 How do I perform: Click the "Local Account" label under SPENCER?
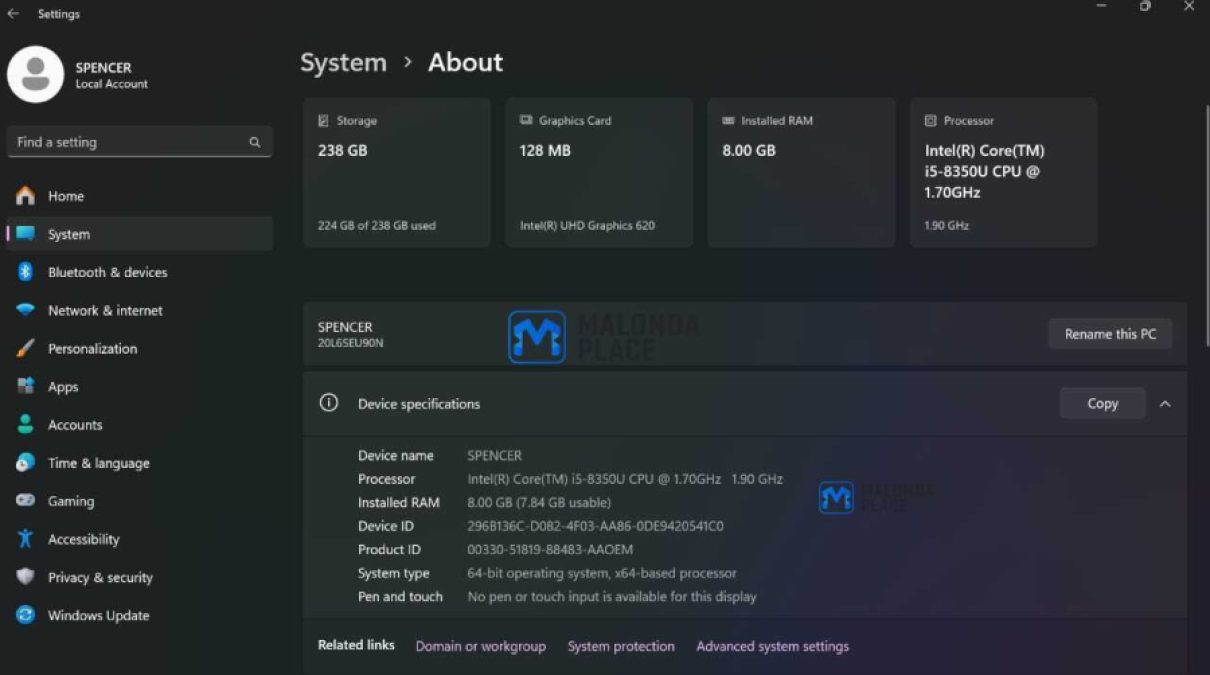pos(112,84)
